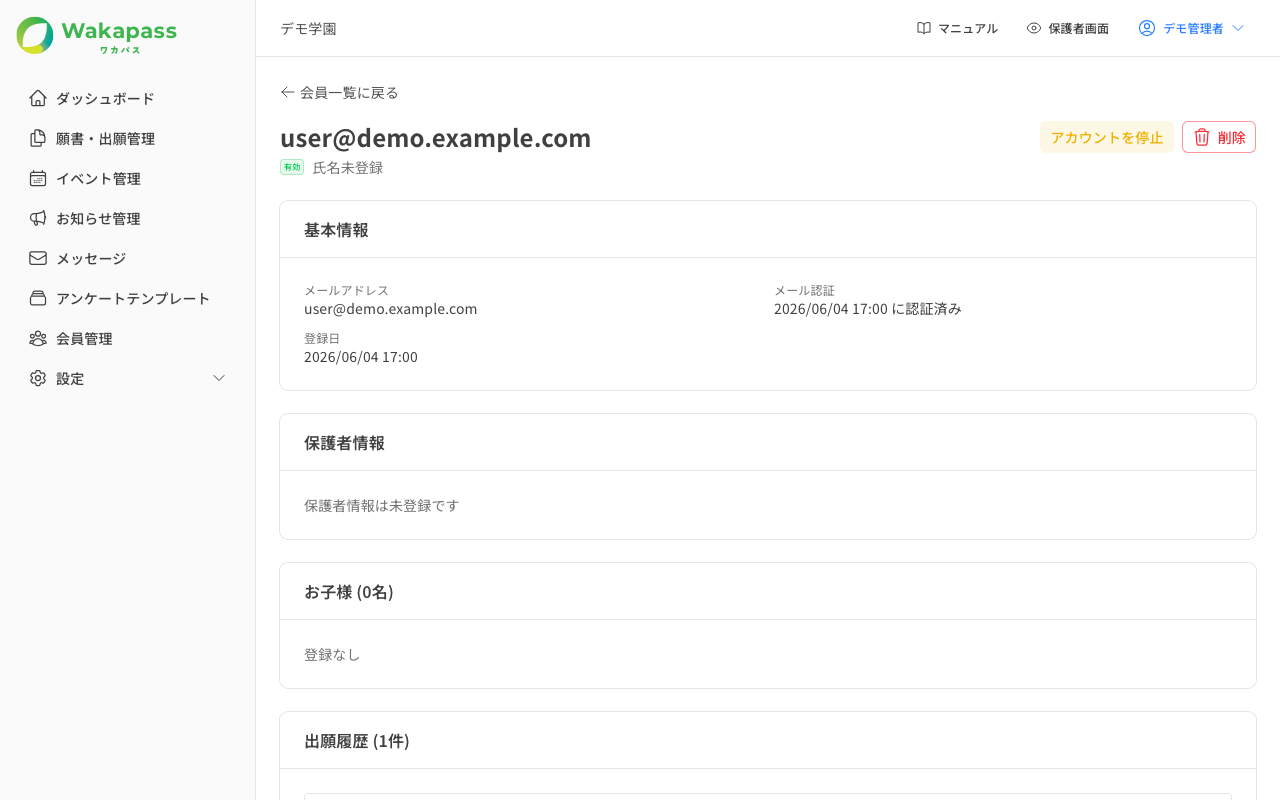Click the dashboard home icon
The height and width of the screenshot is (800, 1280).
tap(38, 98)
